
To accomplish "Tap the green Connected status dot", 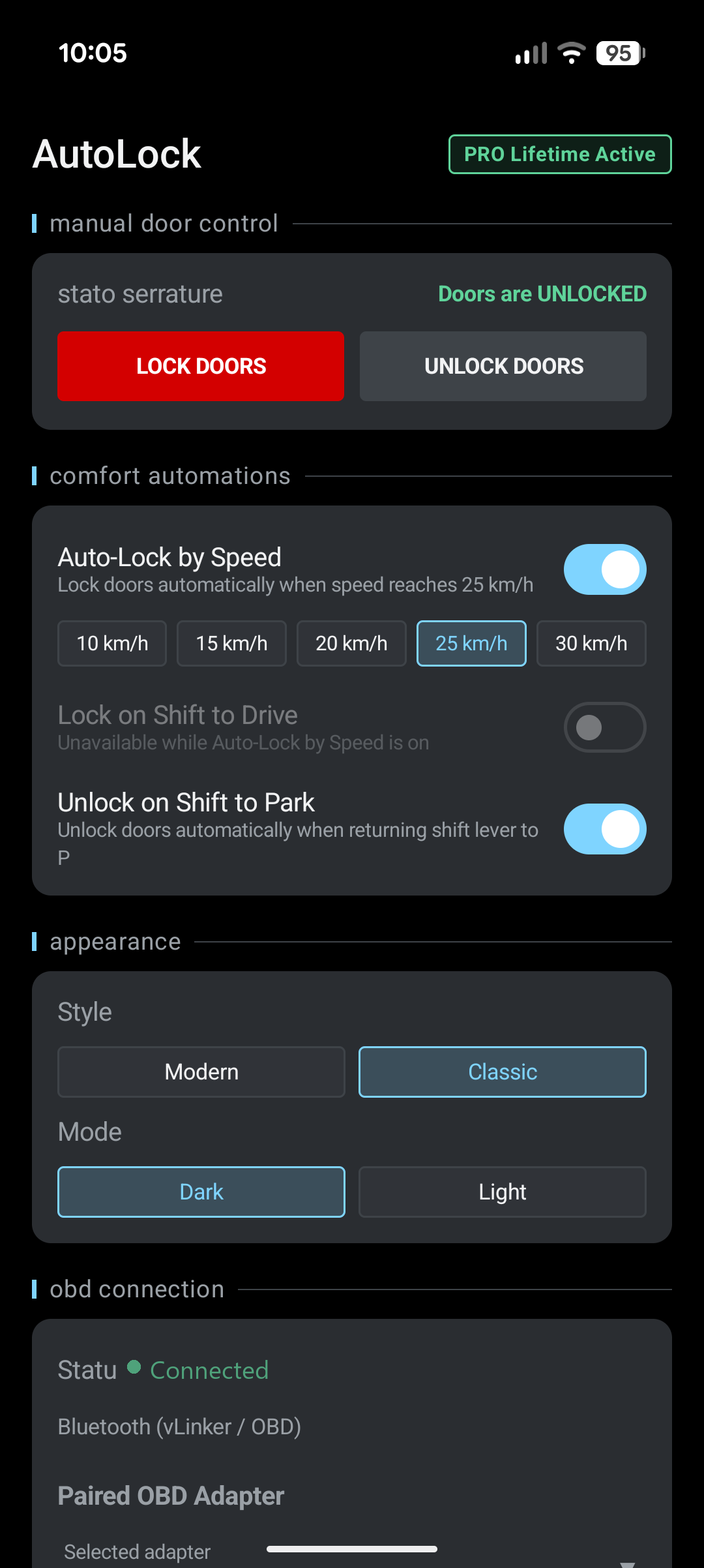I will coord(134,1366).
